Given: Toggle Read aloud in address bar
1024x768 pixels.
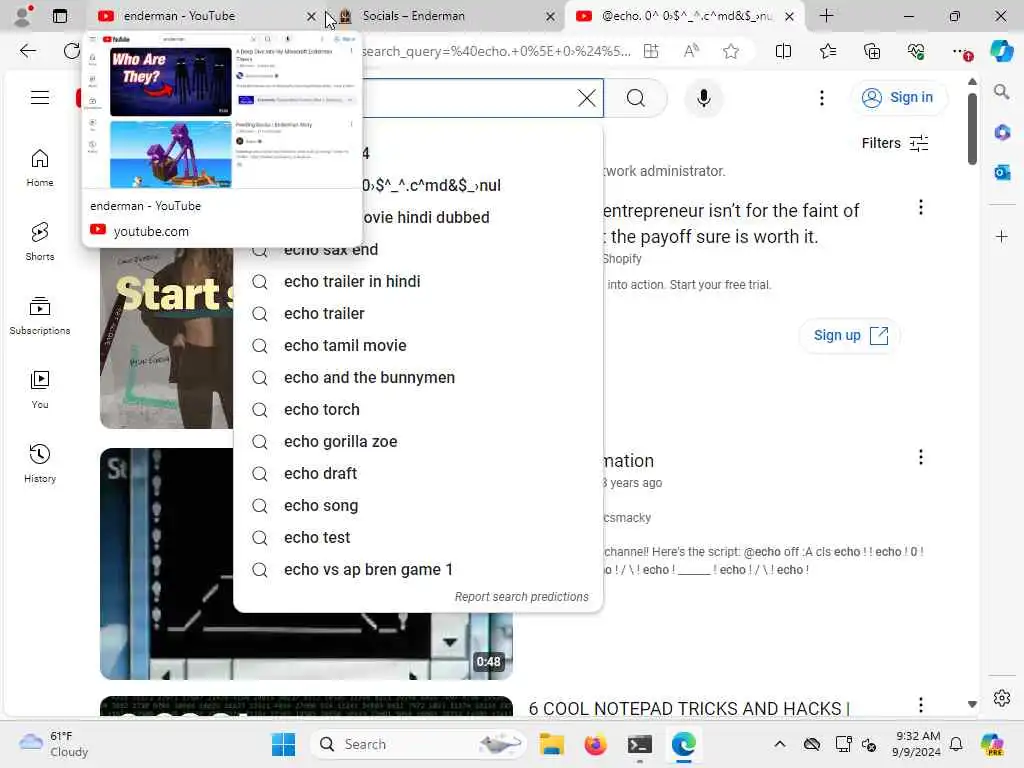Looking at the screenshot, I should (x=691, y=51).
